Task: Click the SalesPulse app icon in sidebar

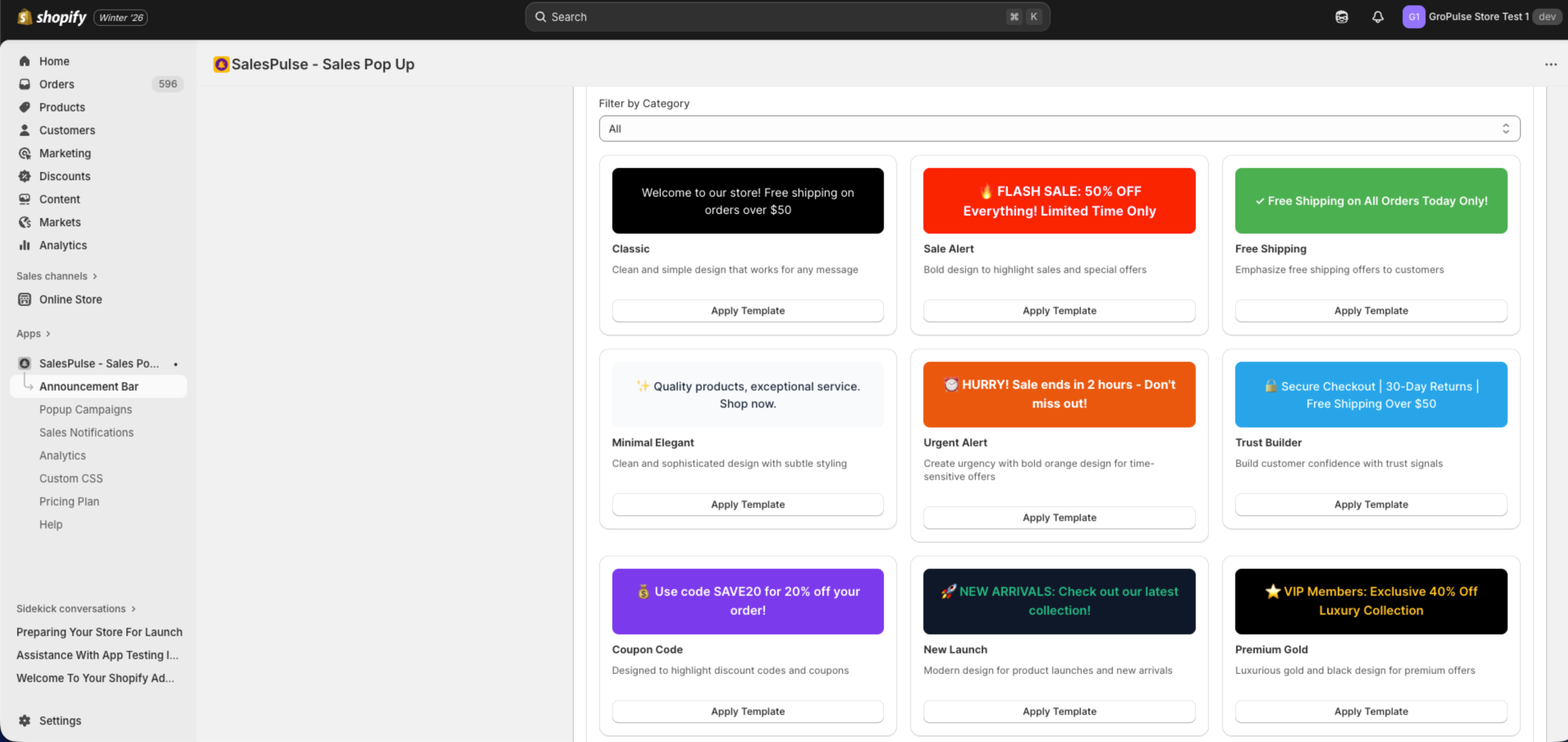Action: click(x=24, y=363)
